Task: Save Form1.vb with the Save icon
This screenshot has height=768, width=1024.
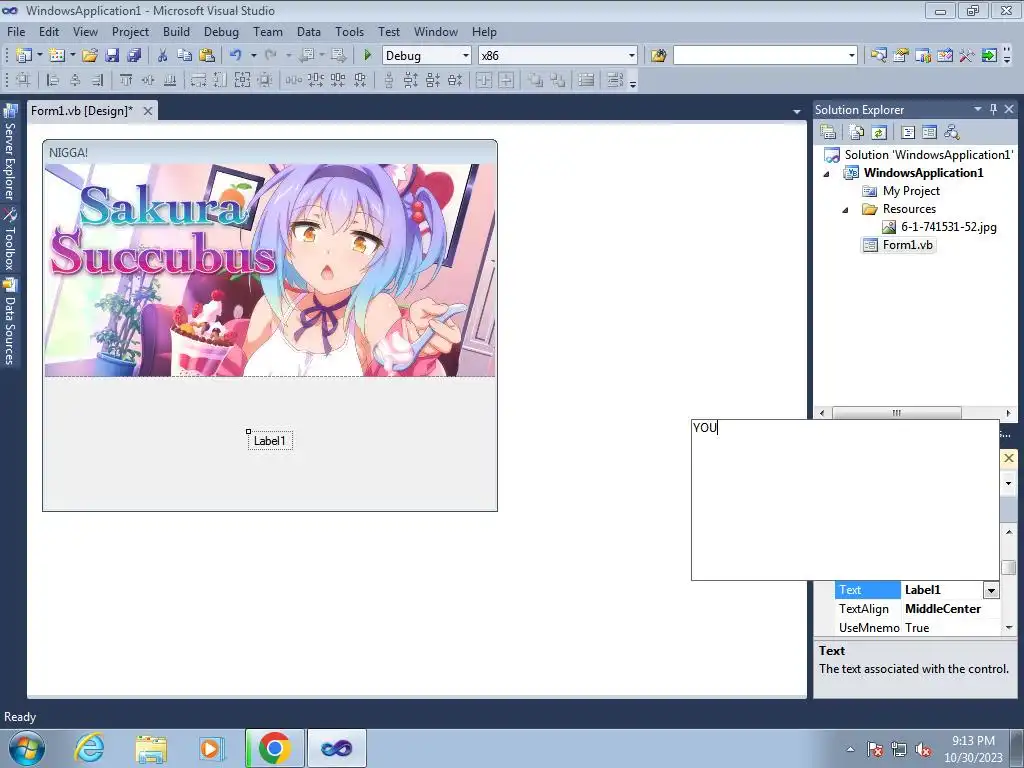Action: (x=112, y=56)
